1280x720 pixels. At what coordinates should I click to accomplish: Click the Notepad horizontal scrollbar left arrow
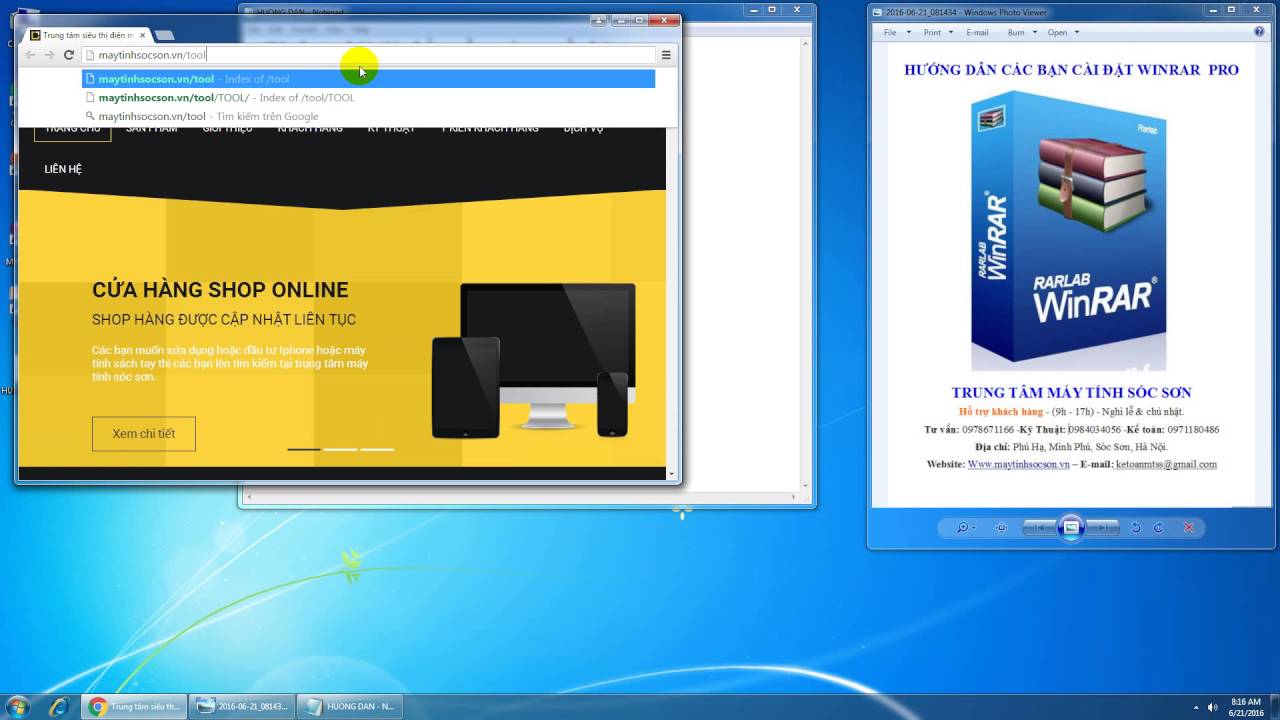(247, 497)
